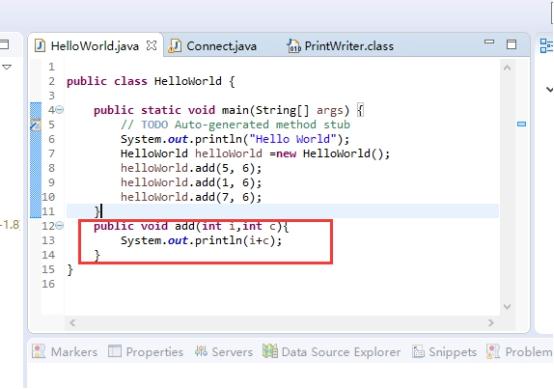Click the Properties view icon

pyautogui.click(x=114, y=351)
